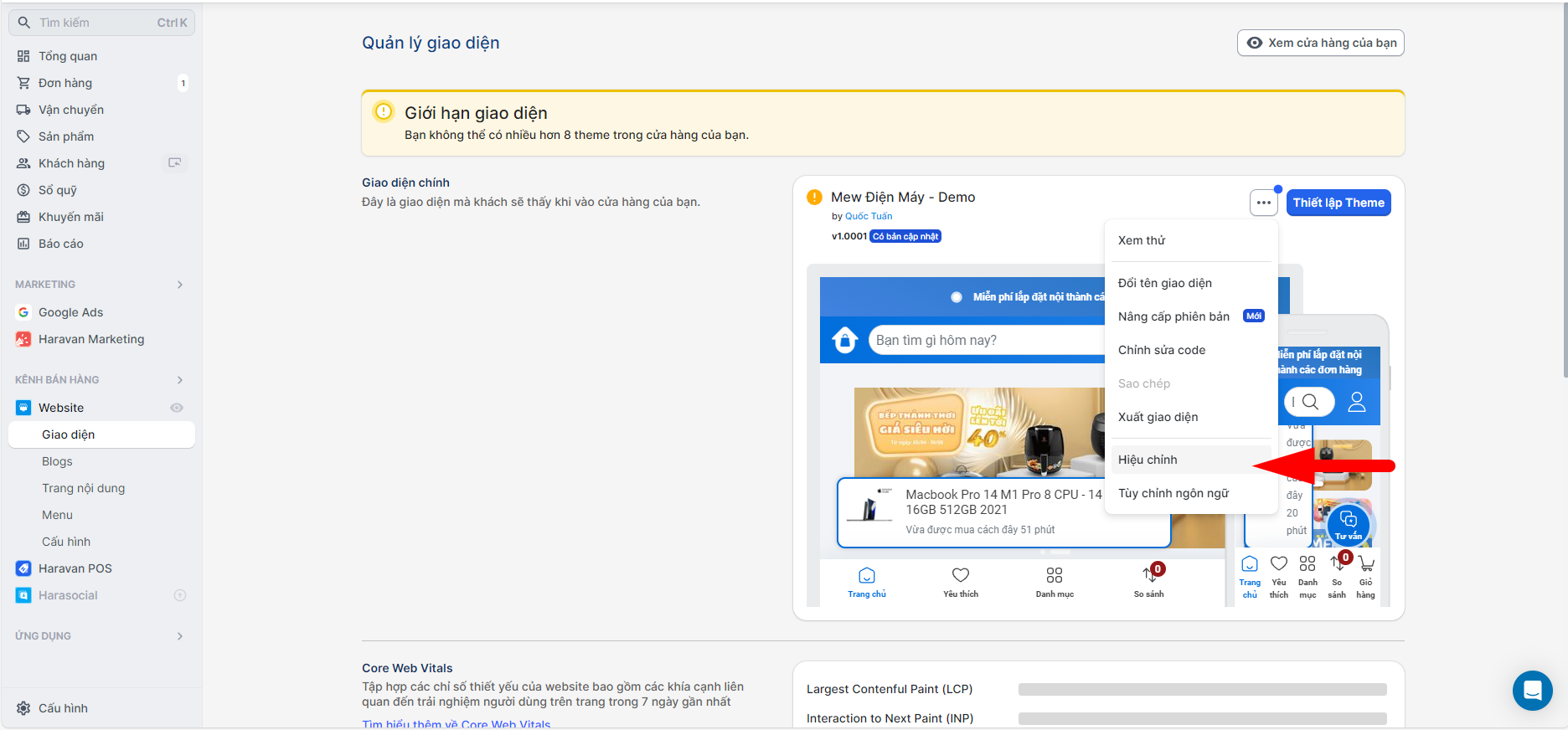Open Tổng quan dashboard icon
Image resolution: width=1568 pixels, height=730 pixels.
point(23,56)
